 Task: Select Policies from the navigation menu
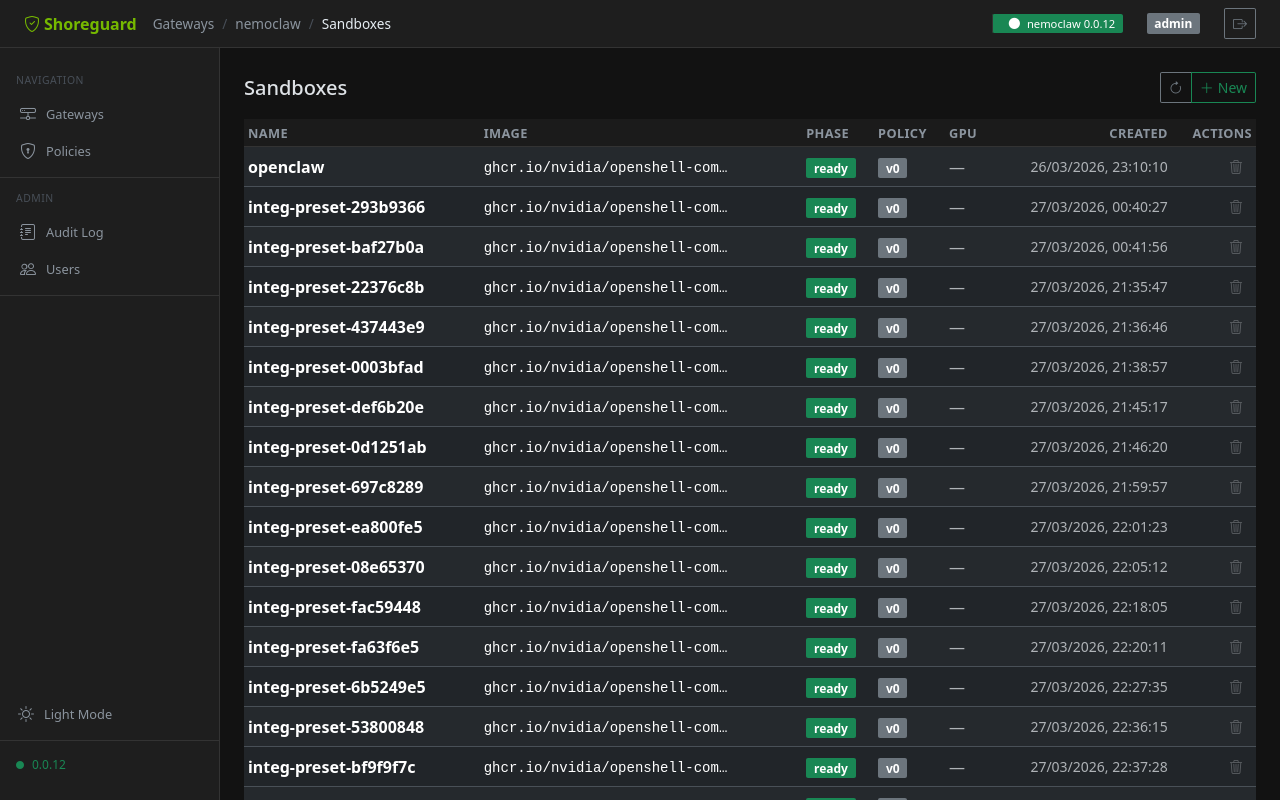point(68,151)
